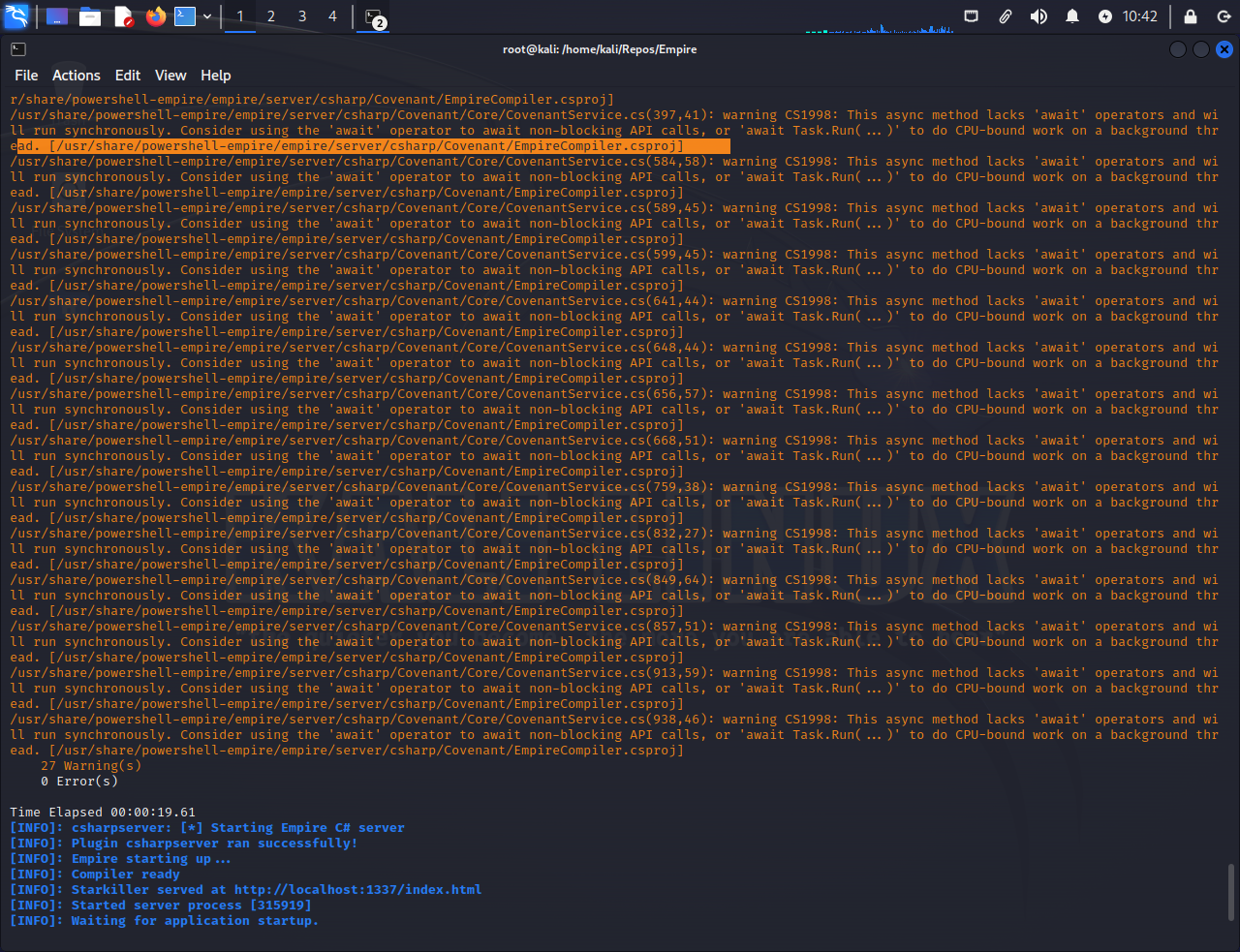This screenshot has height=952, width=1240.
Task: Switch to workspace 1
Action: click(240, 16)
